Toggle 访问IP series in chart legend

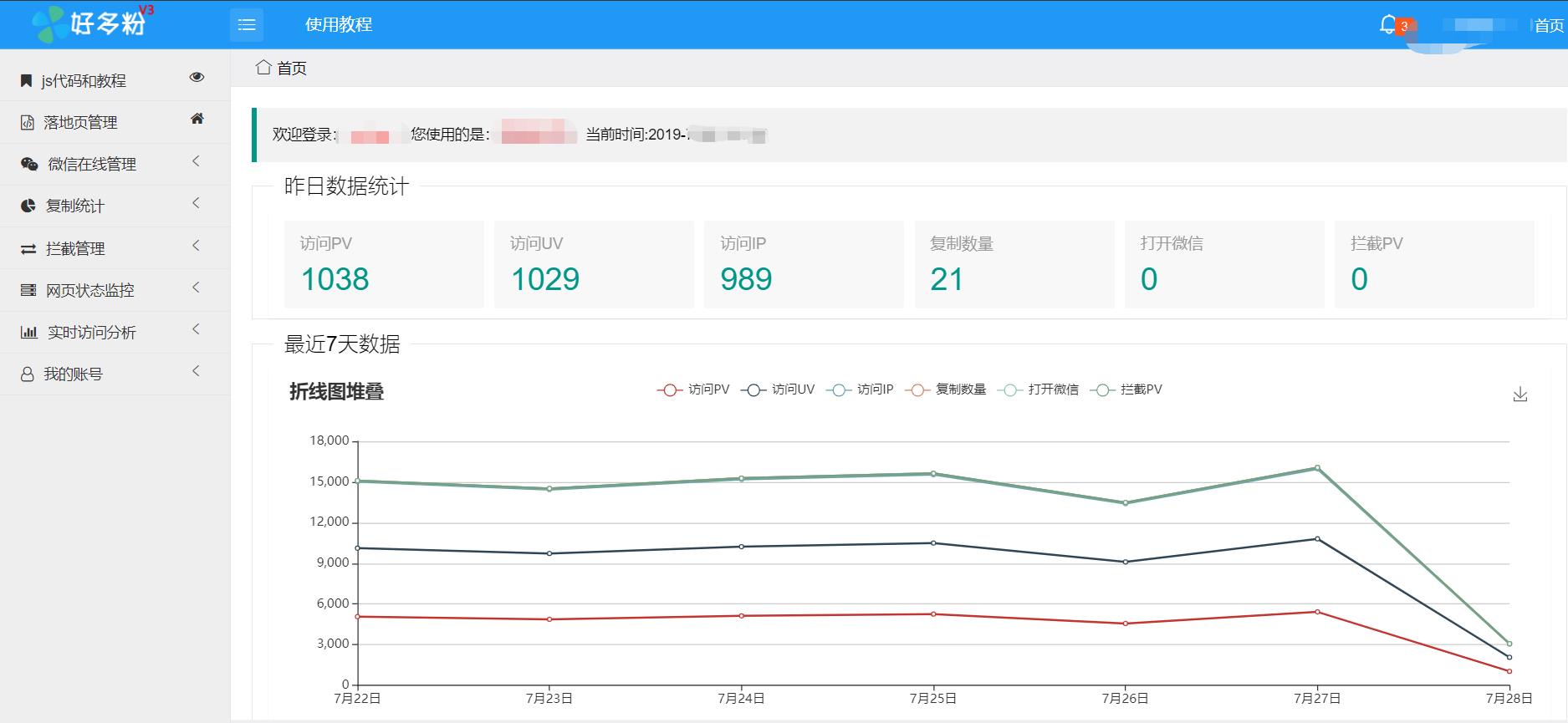click(x=860, y=390)
